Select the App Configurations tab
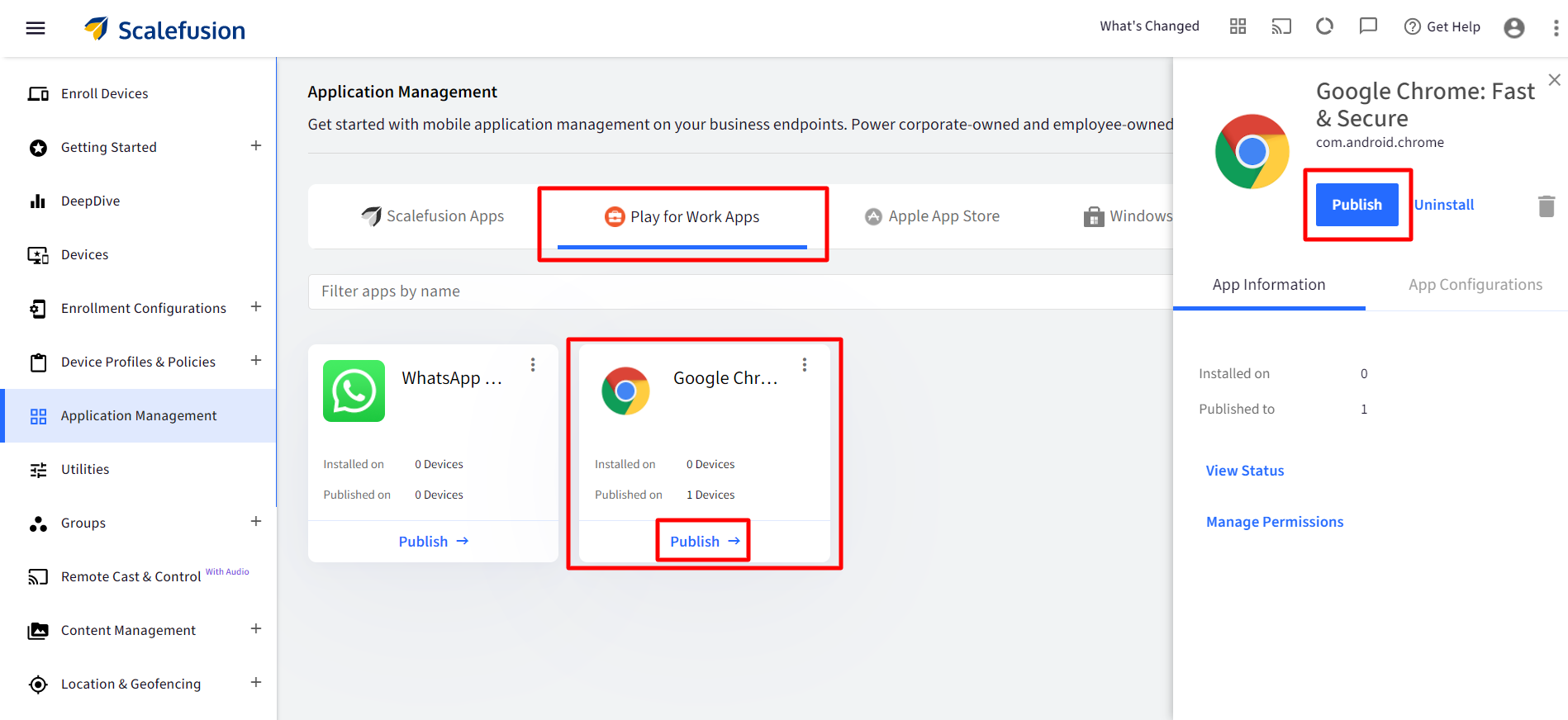Screen dimensions: 1568x720 pyautogui.click(x=1475, y=285)
